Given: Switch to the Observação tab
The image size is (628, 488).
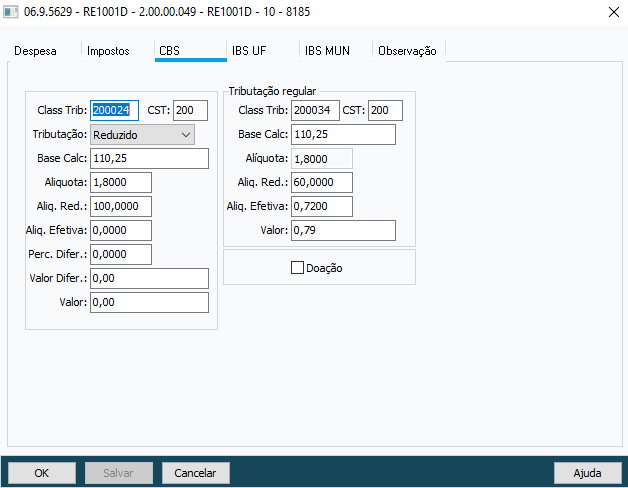Looking at the screenshot, I should (x=409, y=51).
